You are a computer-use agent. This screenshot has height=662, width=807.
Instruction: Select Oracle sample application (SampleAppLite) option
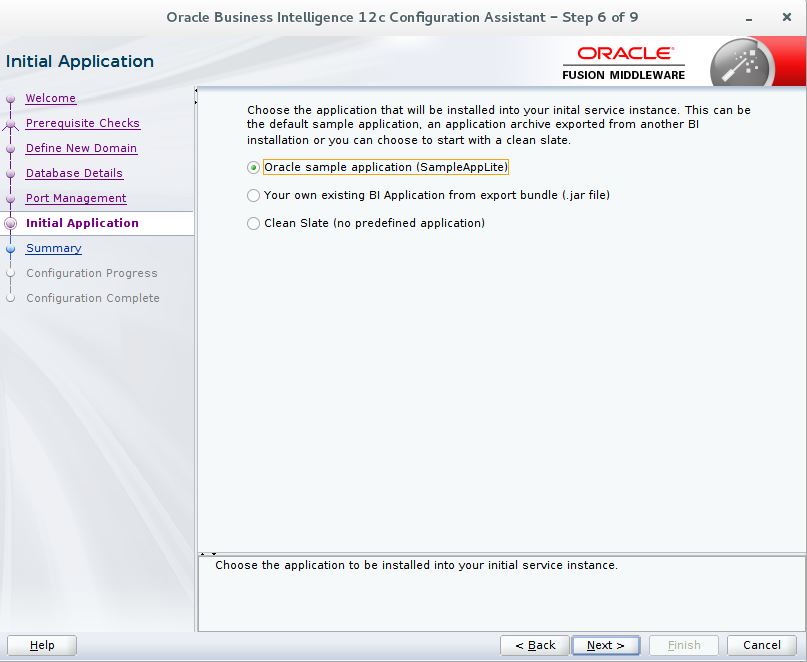click(x=253, y=167)
